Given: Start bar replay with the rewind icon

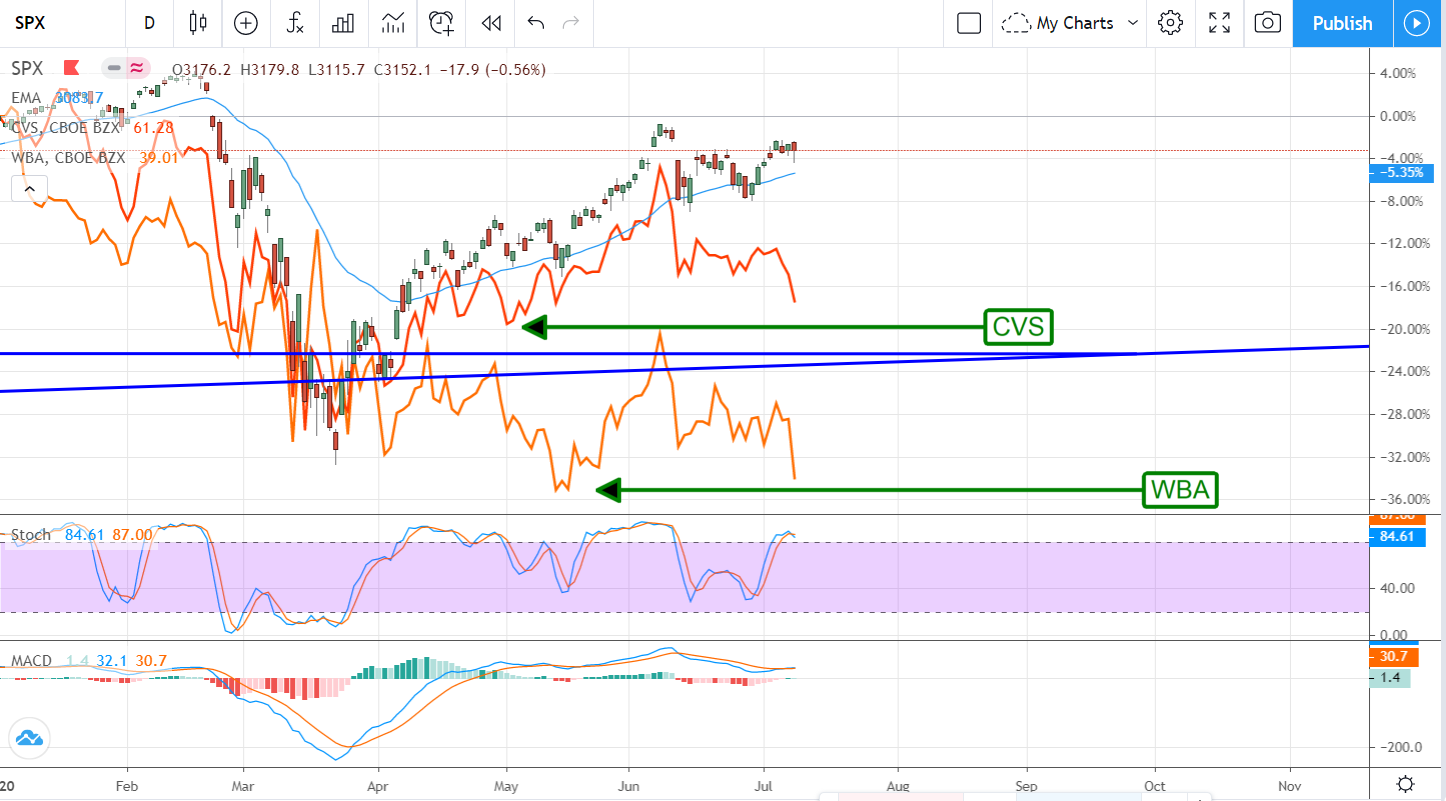Looking at the screenshot, I should (490, 23).
